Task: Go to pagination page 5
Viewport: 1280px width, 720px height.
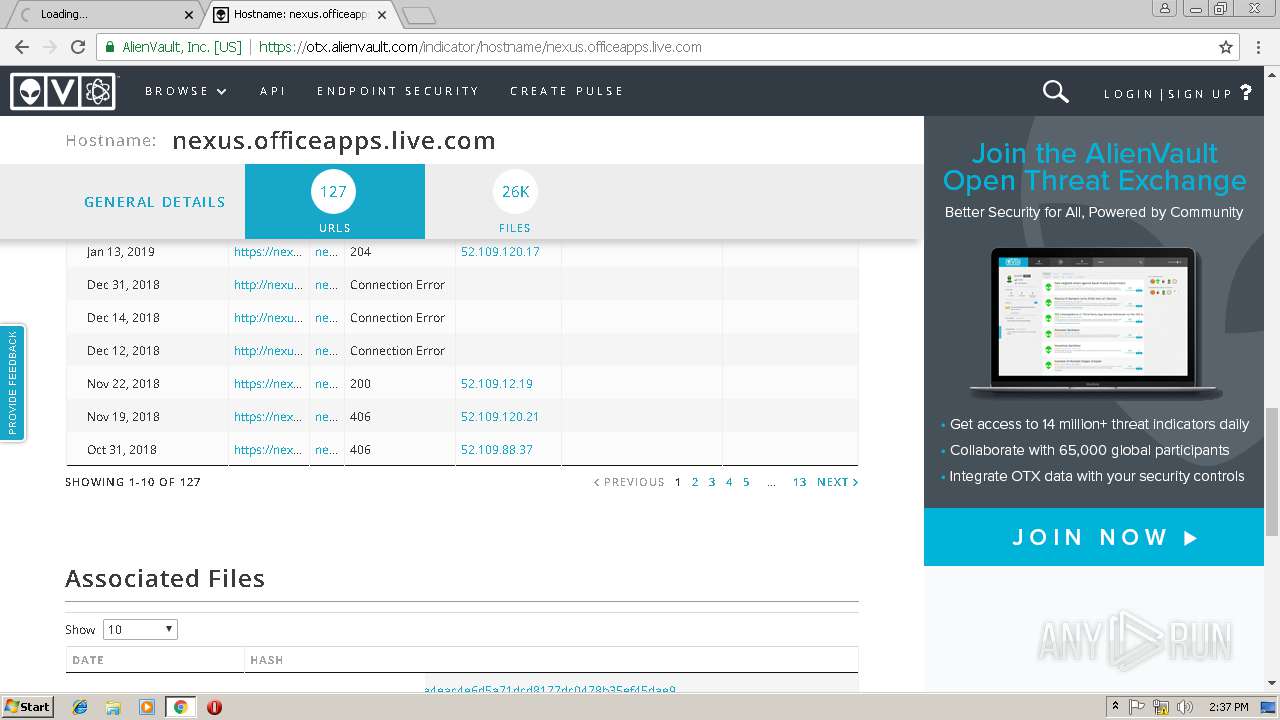Action: point(746,482)
